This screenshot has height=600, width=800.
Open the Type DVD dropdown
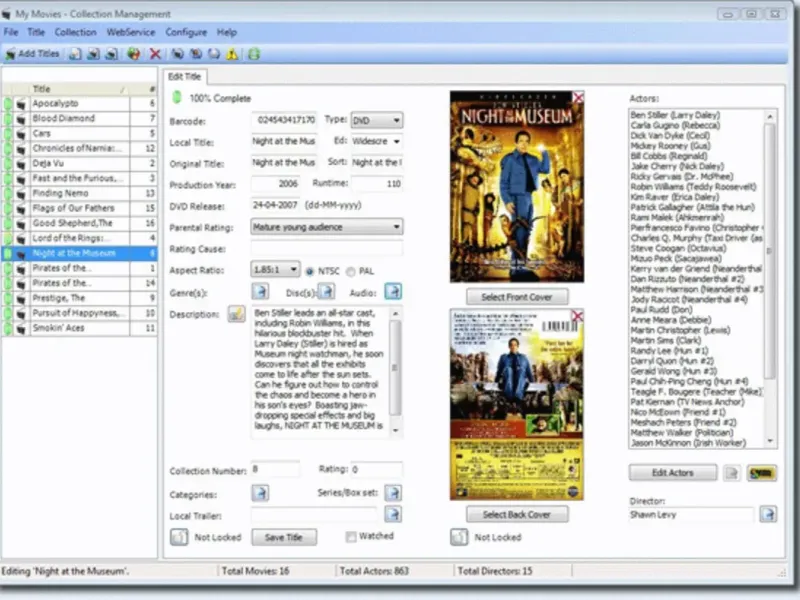(377, 120)
